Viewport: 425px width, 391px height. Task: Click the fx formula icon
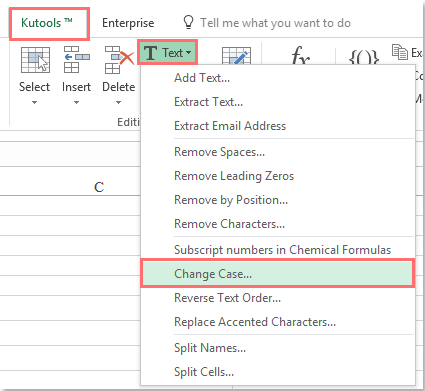pos(301,55)
